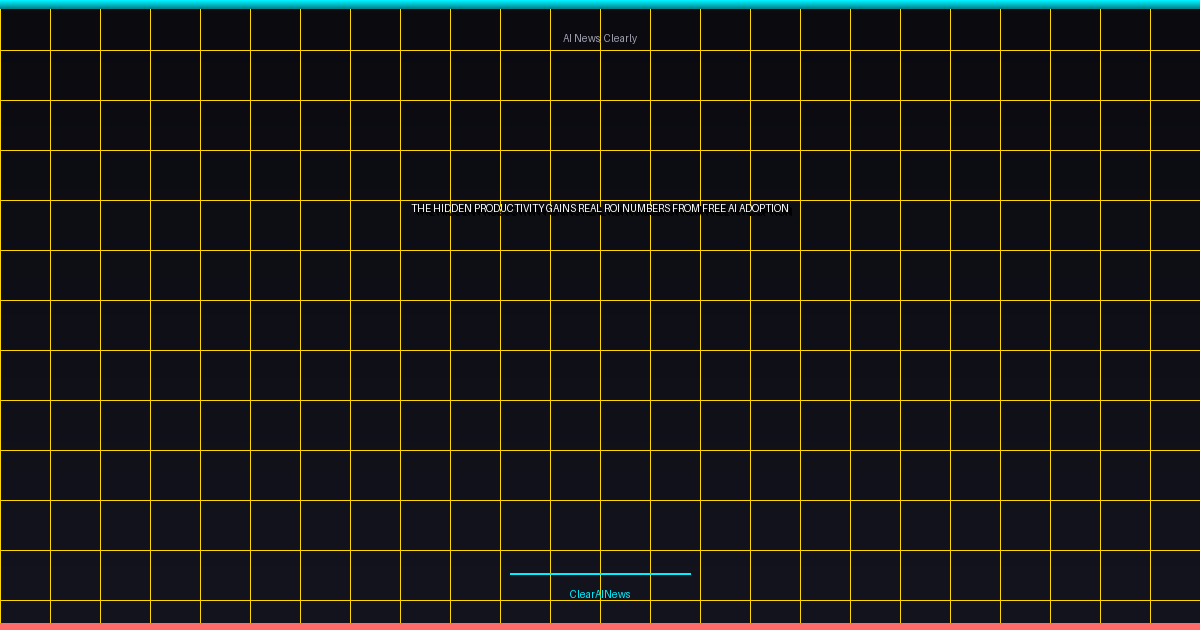Viewport: 1200px width, 630px height.
Task: Click 'ROI' in the headline text
Action: (612, 208)
